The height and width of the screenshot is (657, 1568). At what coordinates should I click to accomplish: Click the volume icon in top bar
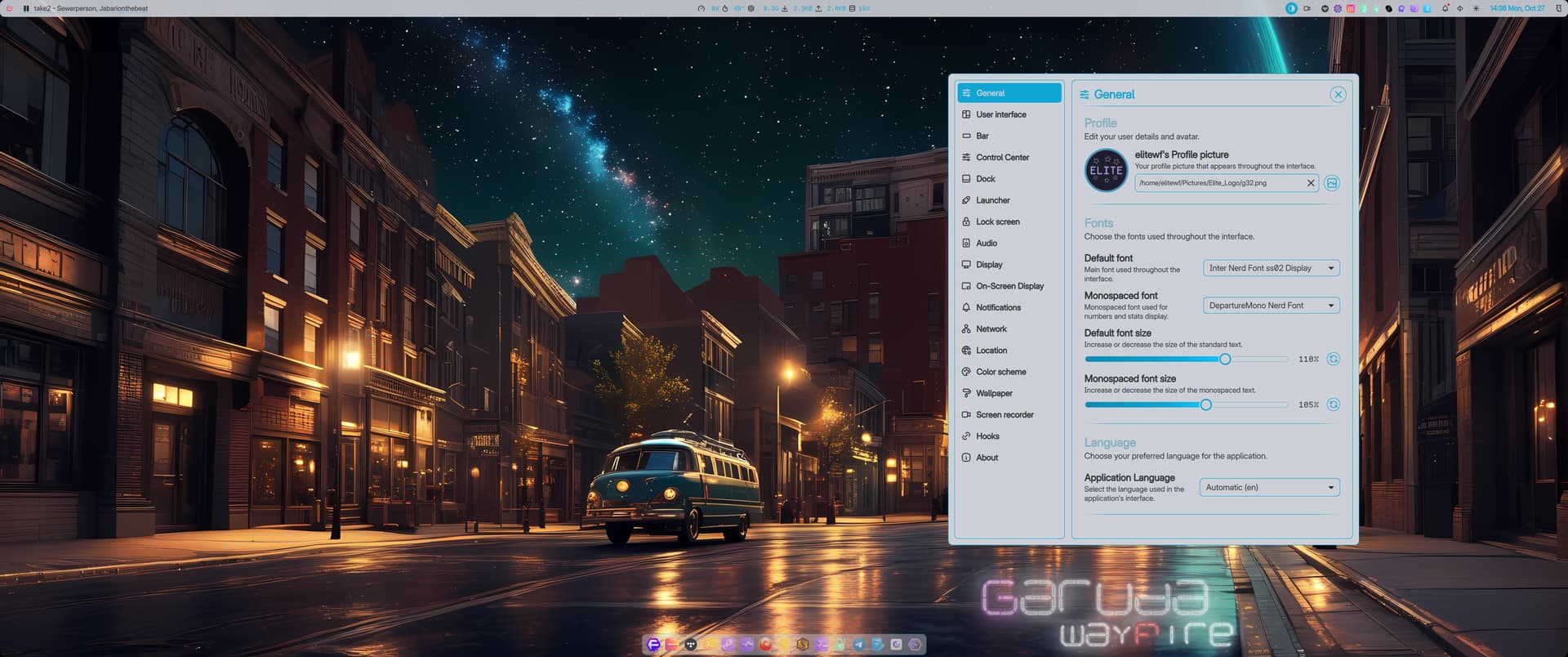(x=1460, y=8)
